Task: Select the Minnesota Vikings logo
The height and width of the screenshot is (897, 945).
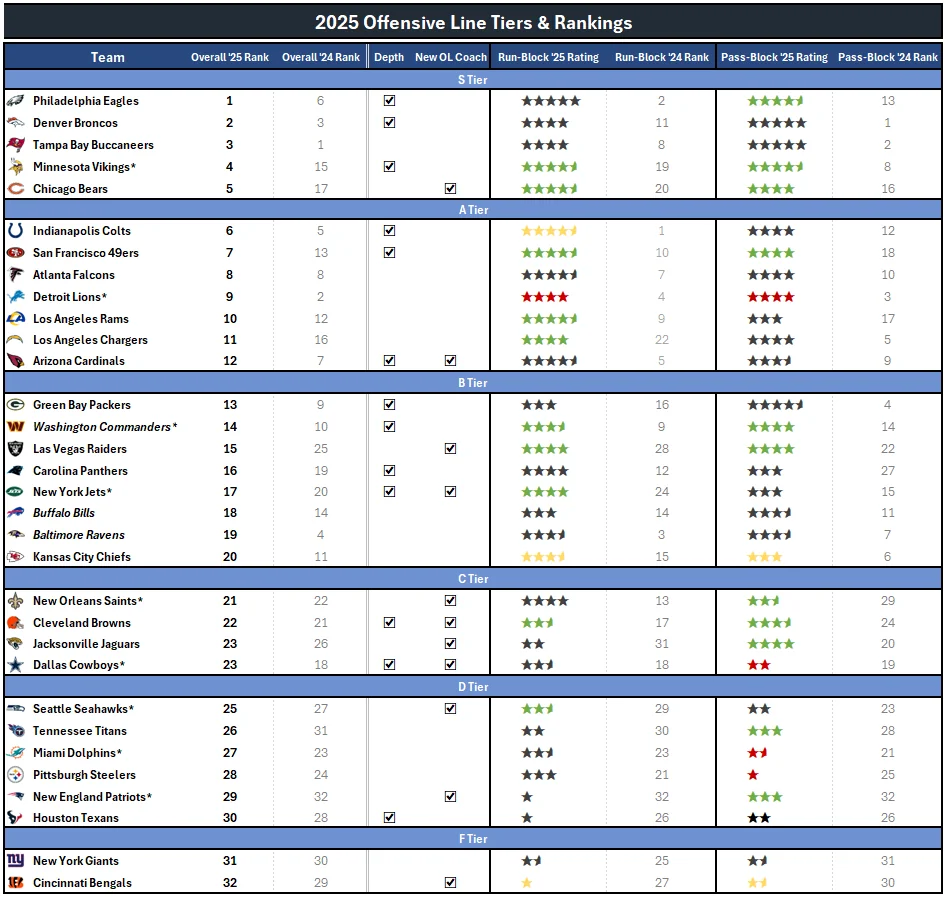Action: pyautogui.click(x=15, y=167)
